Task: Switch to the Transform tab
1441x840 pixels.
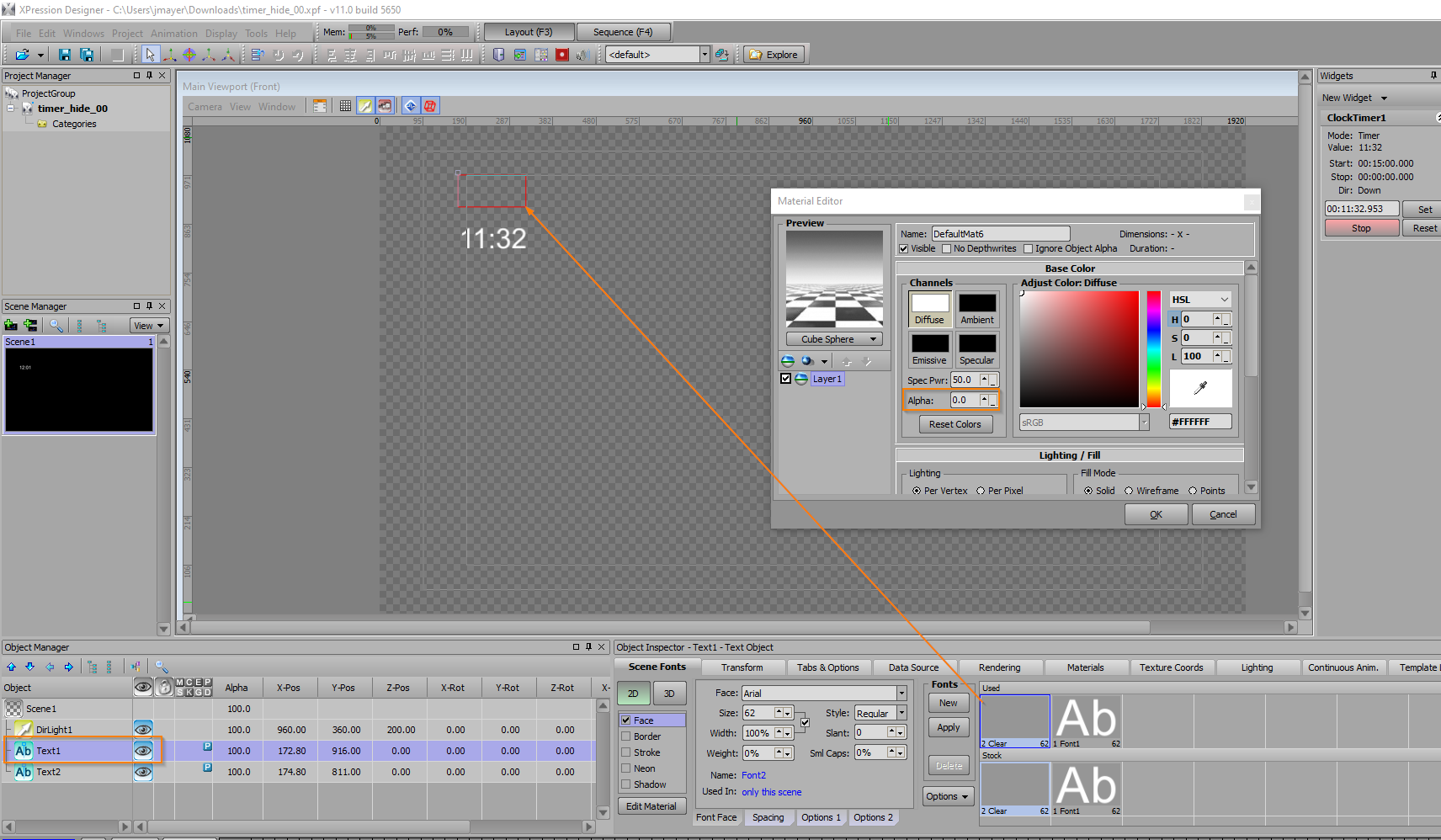Action: point(742,667)
